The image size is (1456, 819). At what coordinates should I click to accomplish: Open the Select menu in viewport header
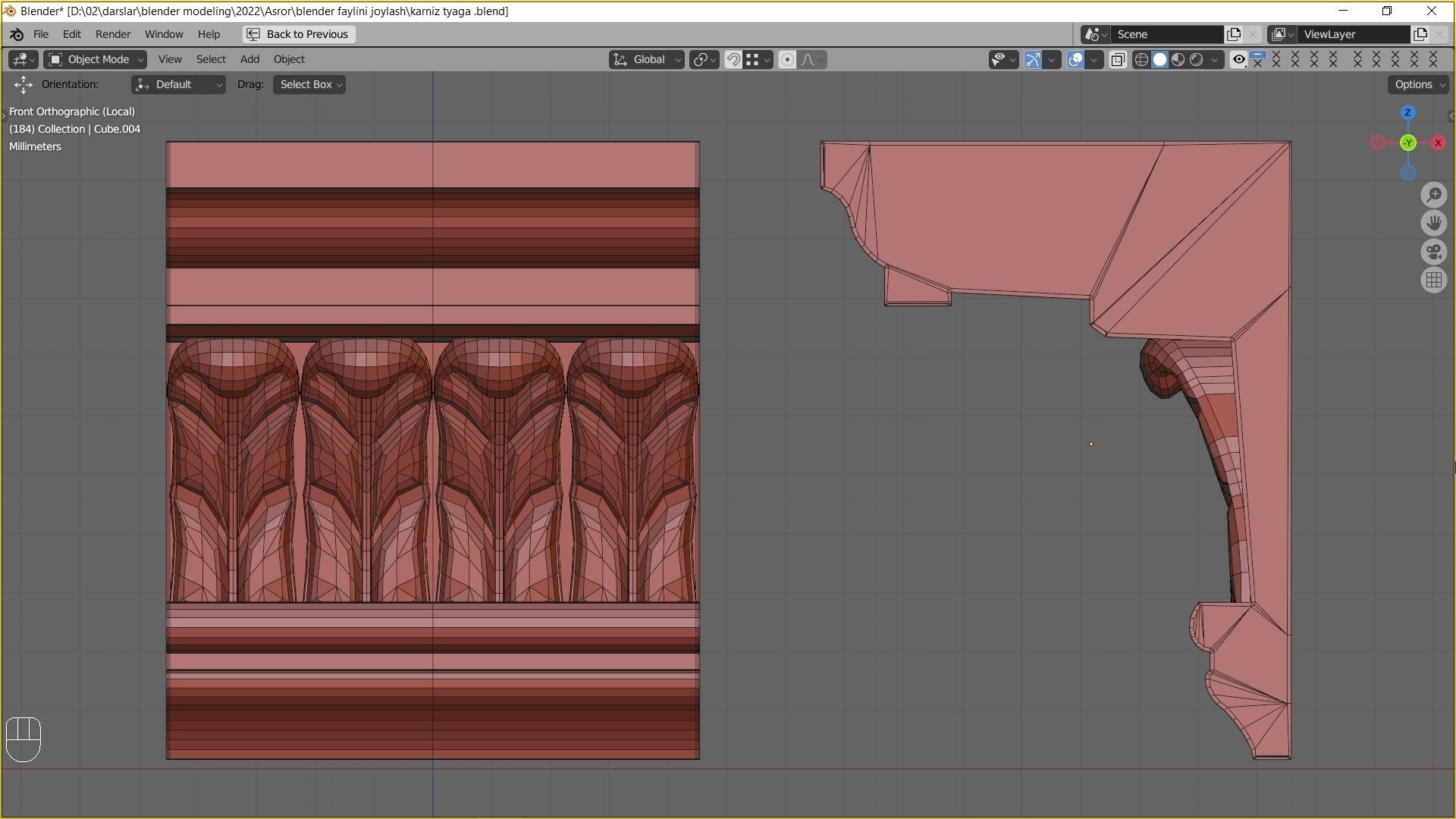211,59
